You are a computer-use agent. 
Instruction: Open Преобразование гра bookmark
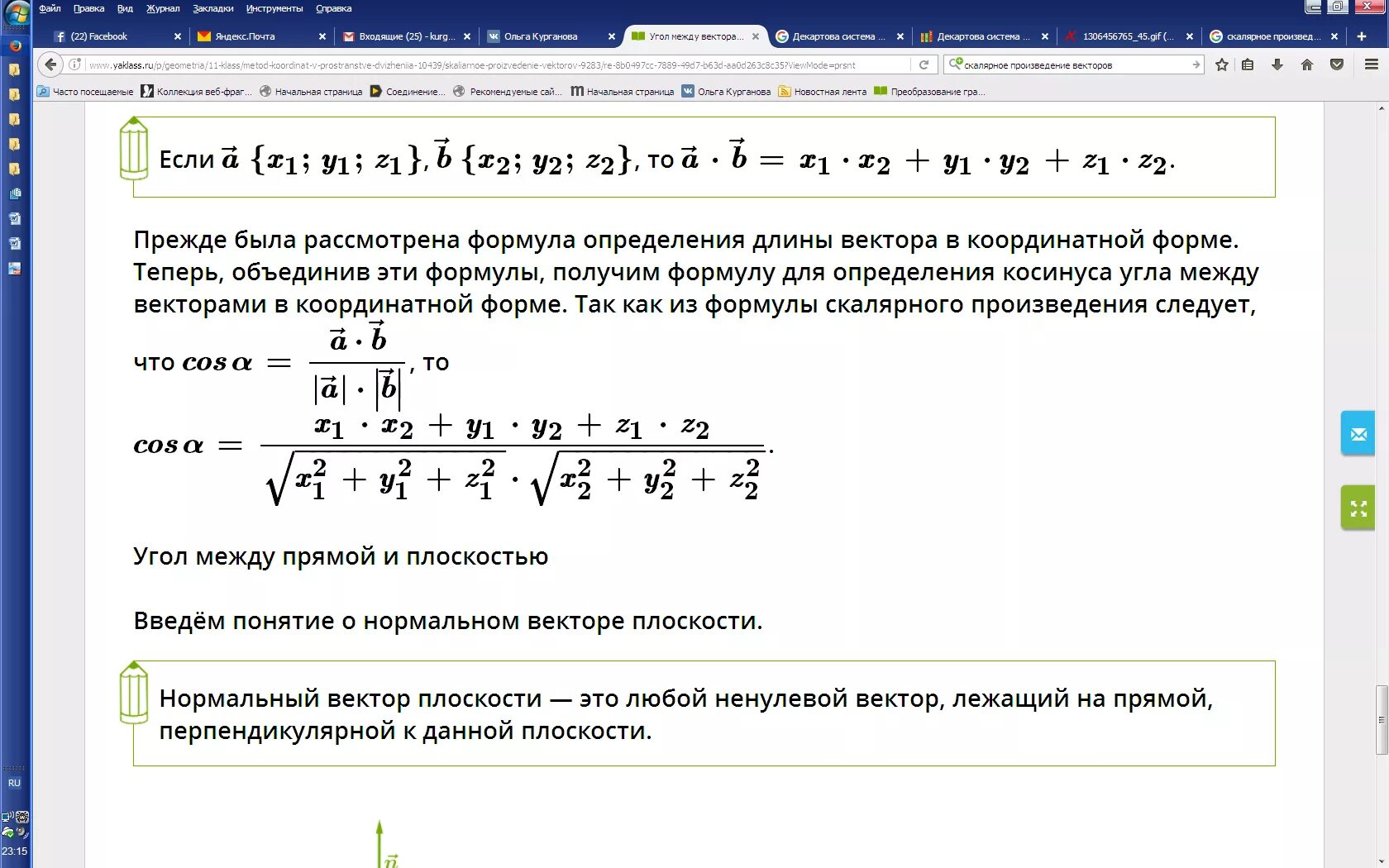tap(929, 92)
